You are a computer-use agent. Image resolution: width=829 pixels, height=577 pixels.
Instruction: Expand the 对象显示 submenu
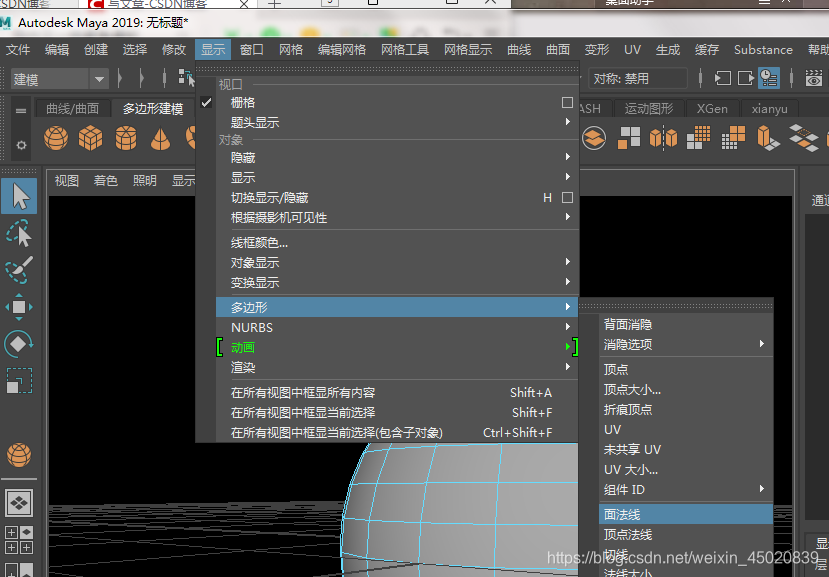coord(398,262)
